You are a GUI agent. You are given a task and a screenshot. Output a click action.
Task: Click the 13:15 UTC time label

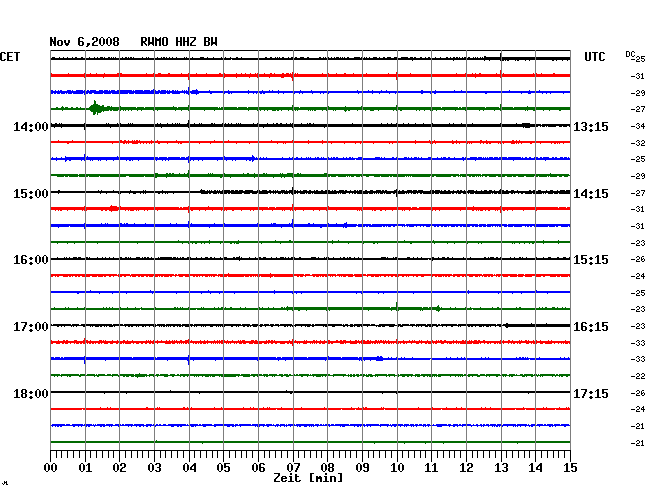591,127
